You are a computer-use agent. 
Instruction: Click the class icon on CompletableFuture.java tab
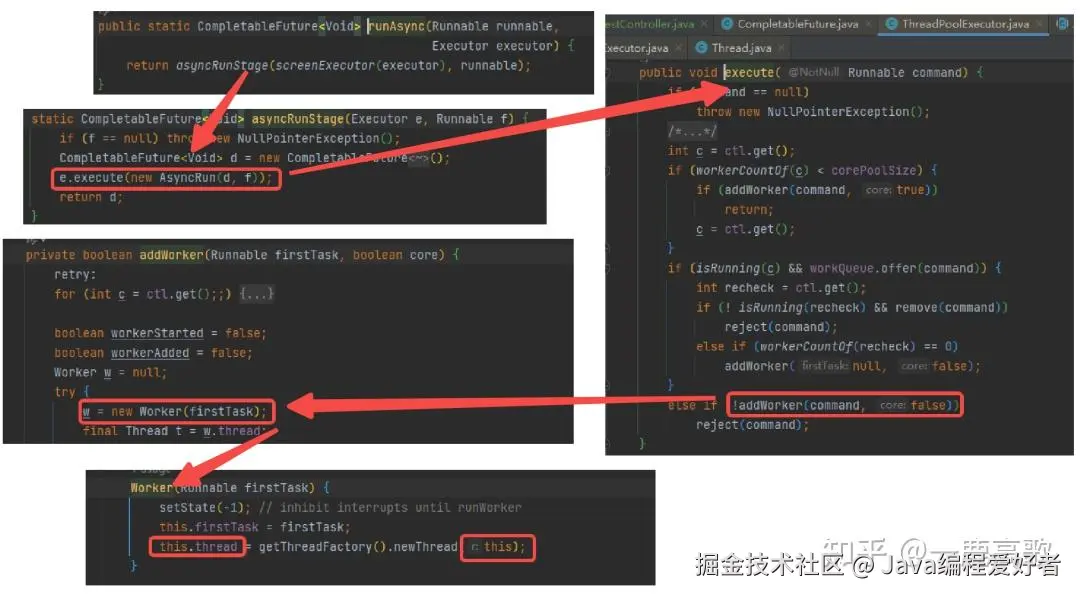(727, 24)
